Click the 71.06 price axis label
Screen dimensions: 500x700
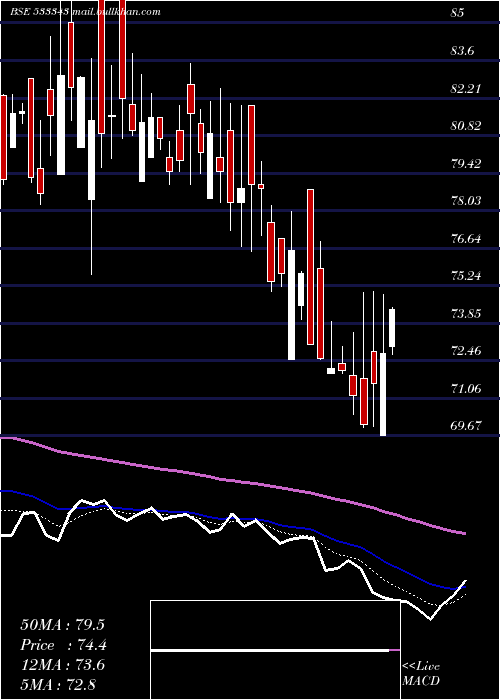(x=467, y=389)
